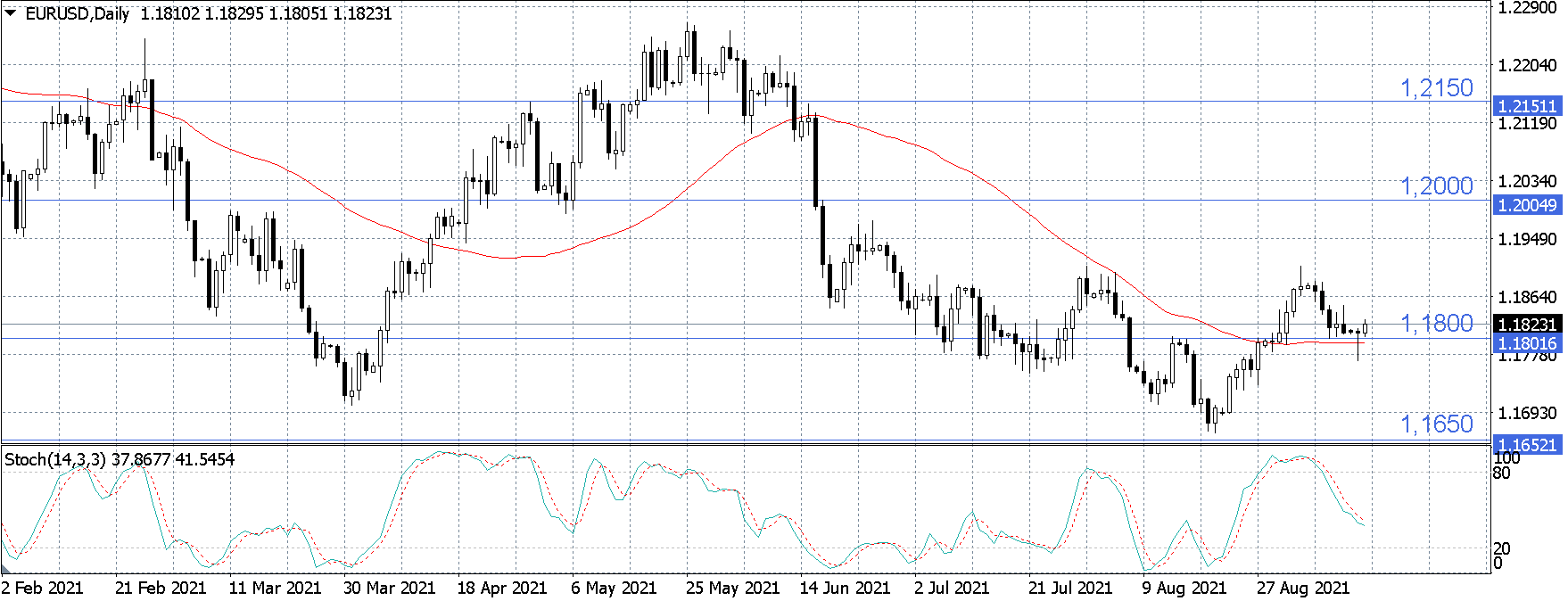Select the 1.16521 price tag

click(1527, 445)
